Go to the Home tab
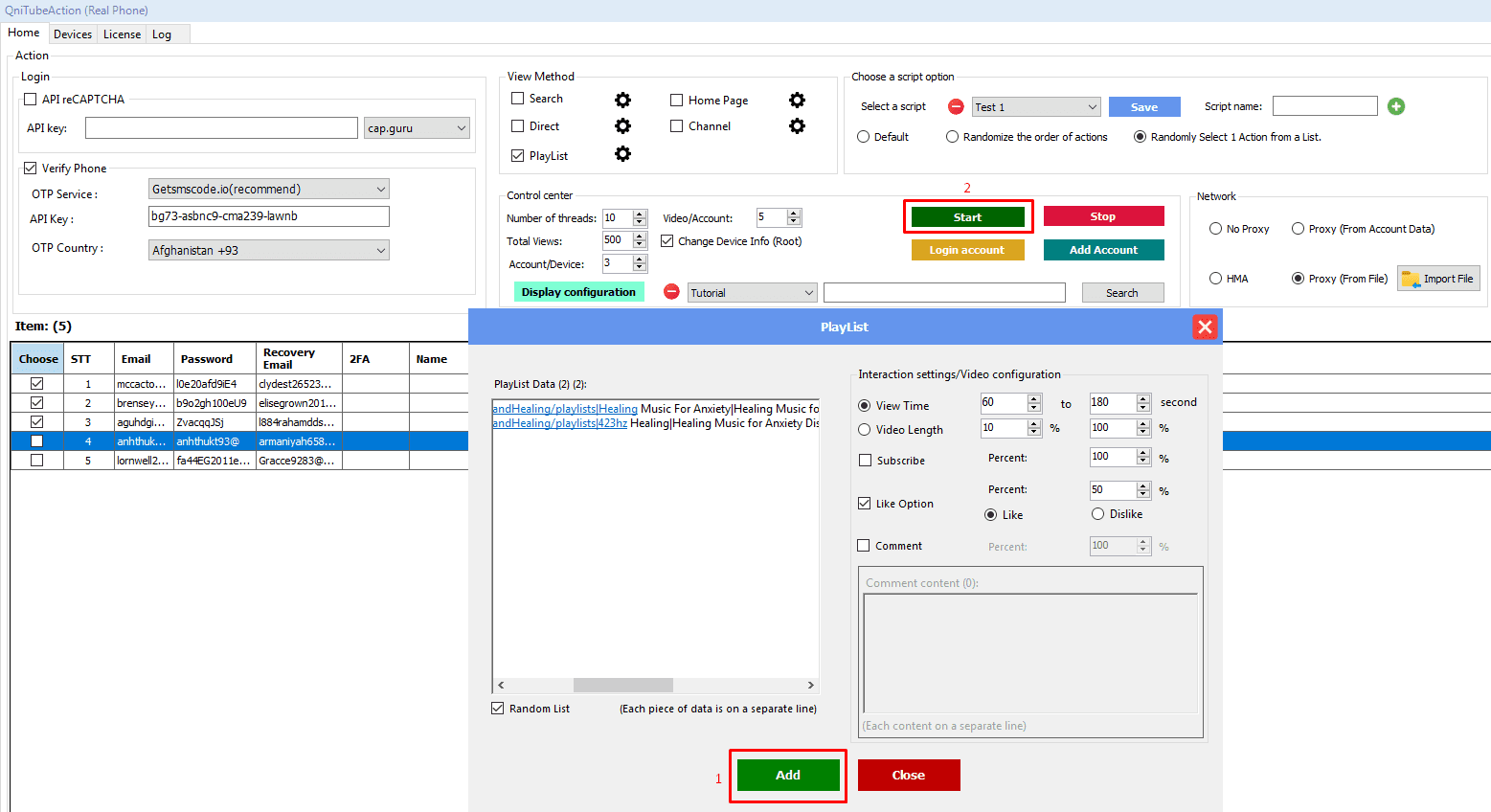The width and height of the screenshot is (1491, 812). click(24, 33)
